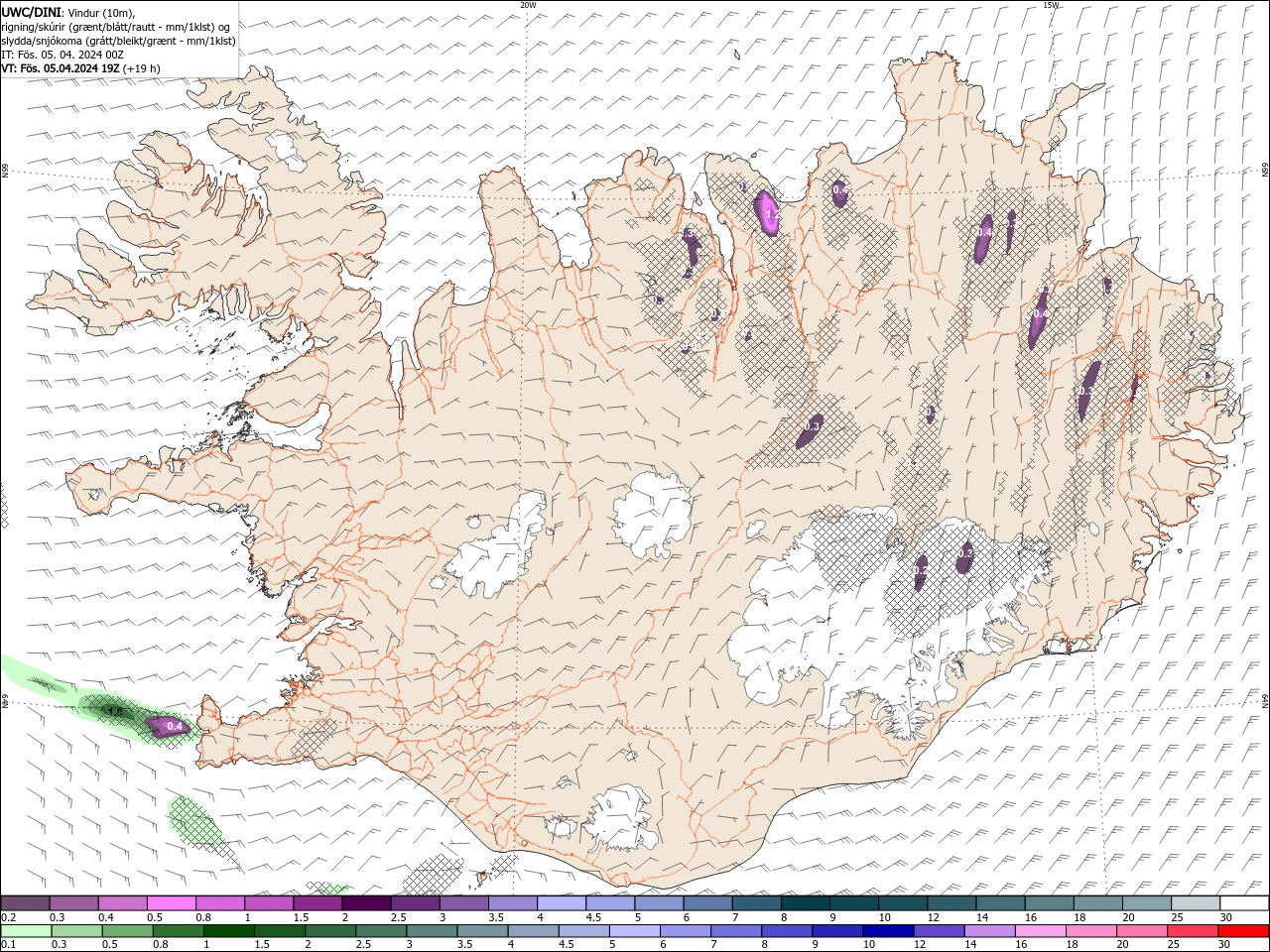Pick the bright pink snow swatch between 0.5 and 0.8
Viewport: 1270px width, 952px height.
(171, 902)
